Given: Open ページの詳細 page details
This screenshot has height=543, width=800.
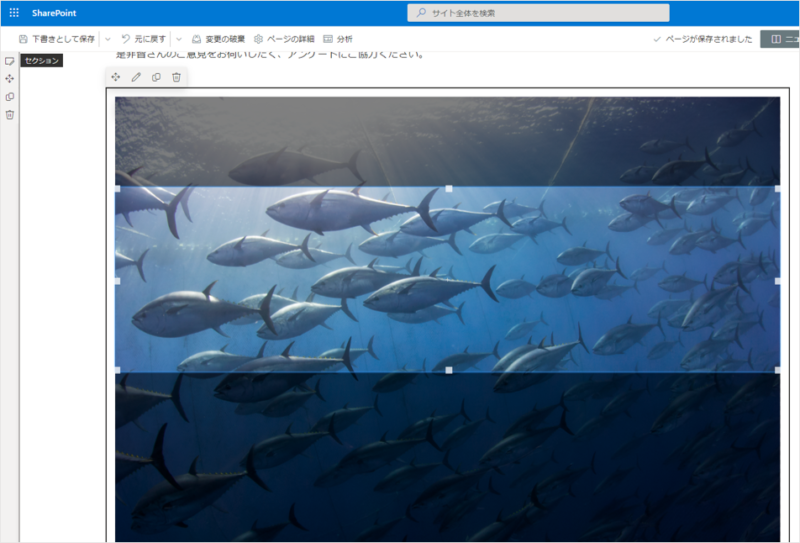Looking at the screenshot, I should pos(283,39).
